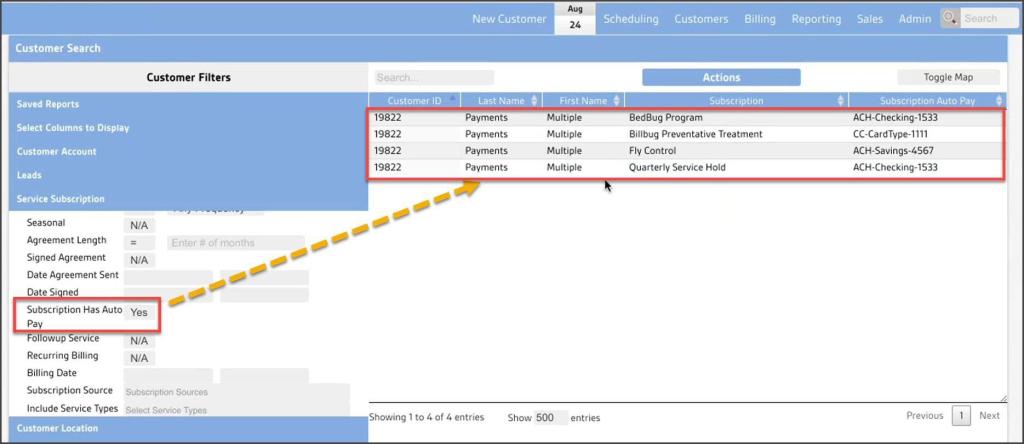This screenshot has height=444, width=1024.
Task: Open the Reporting menu
Action: [x=816, y=19]
